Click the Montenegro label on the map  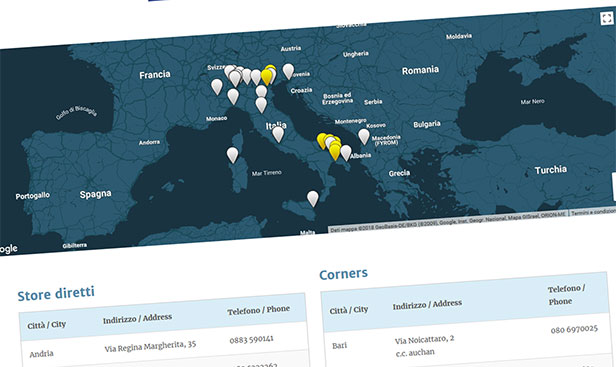[350, 121]
